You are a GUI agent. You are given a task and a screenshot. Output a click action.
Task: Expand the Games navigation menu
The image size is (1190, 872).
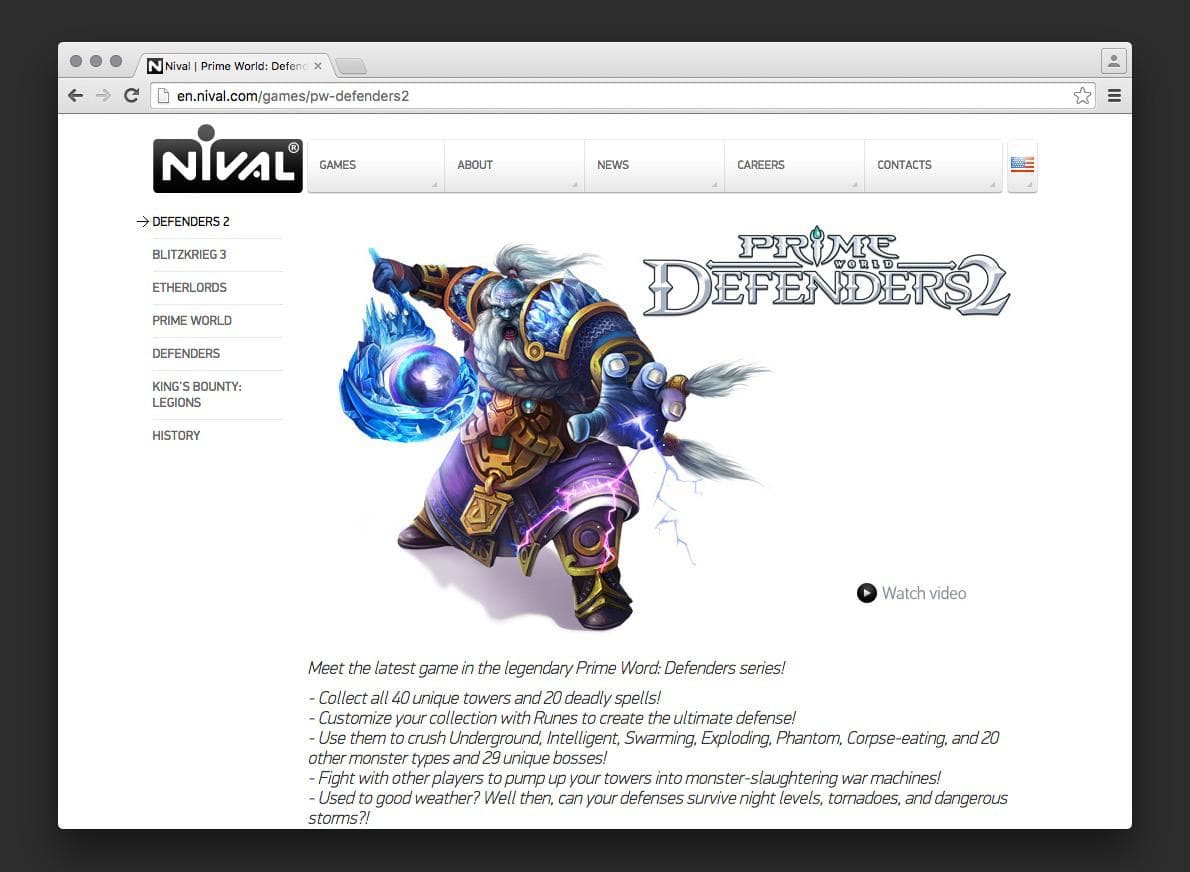click(375, 165)
